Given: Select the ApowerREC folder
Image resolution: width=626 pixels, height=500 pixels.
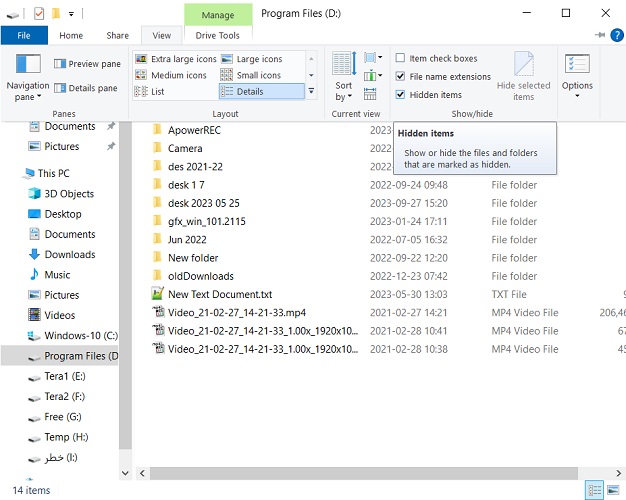Looking at the screenshot, I should 194,130.
